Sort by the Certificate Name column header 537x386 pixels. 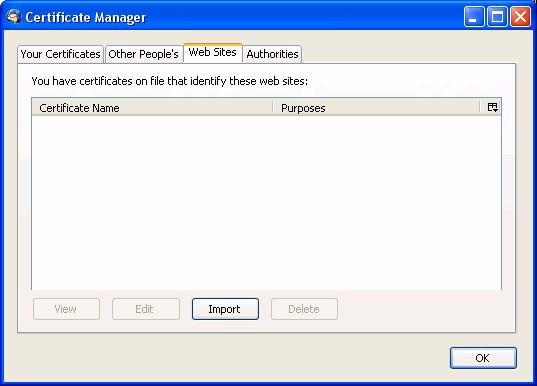click(152, 108)
